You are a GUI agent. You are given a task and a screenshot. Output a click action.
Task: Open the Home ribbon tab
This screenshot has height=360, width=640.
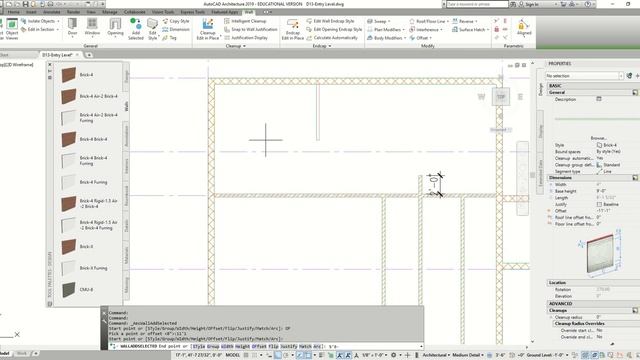click(13, 12)
